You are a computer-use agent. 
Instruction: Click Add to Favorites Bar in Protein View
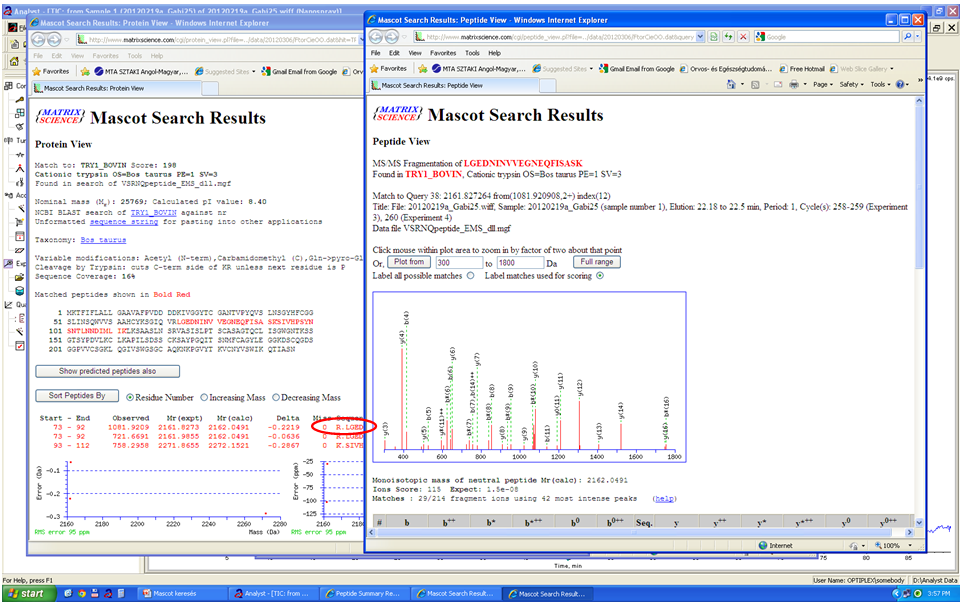pos(85,72)
